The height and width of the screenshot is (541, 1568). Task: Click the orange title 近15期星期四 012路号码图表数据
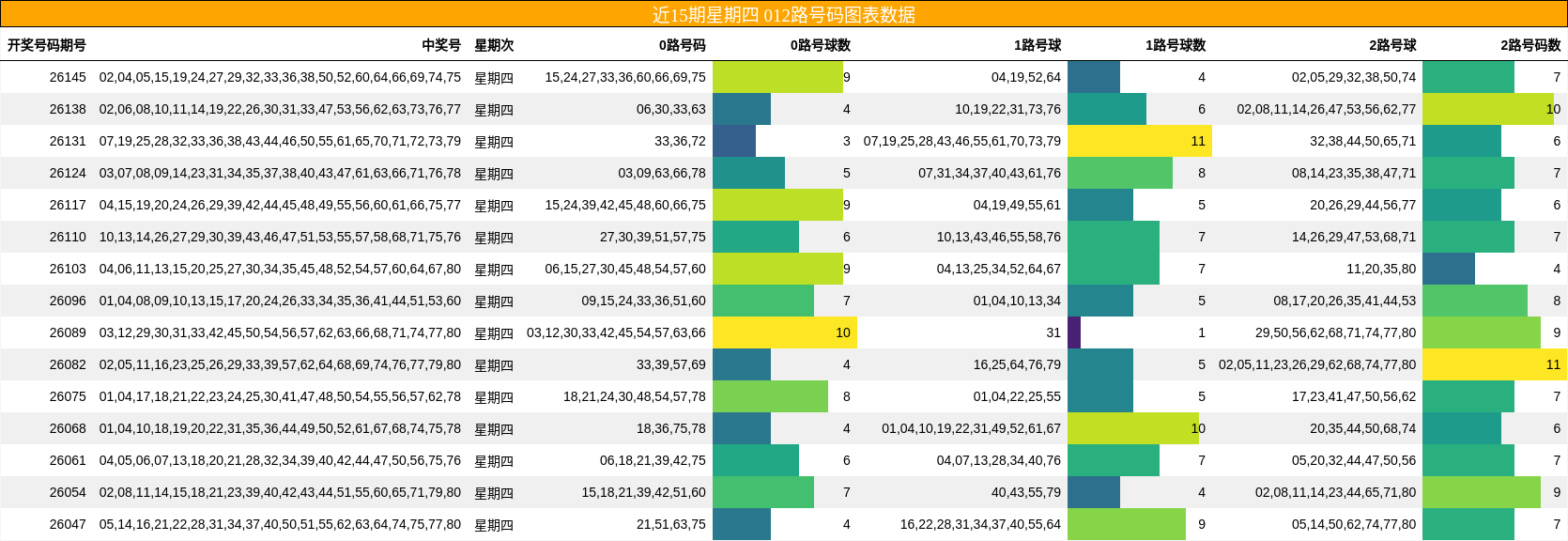(784, 14)
